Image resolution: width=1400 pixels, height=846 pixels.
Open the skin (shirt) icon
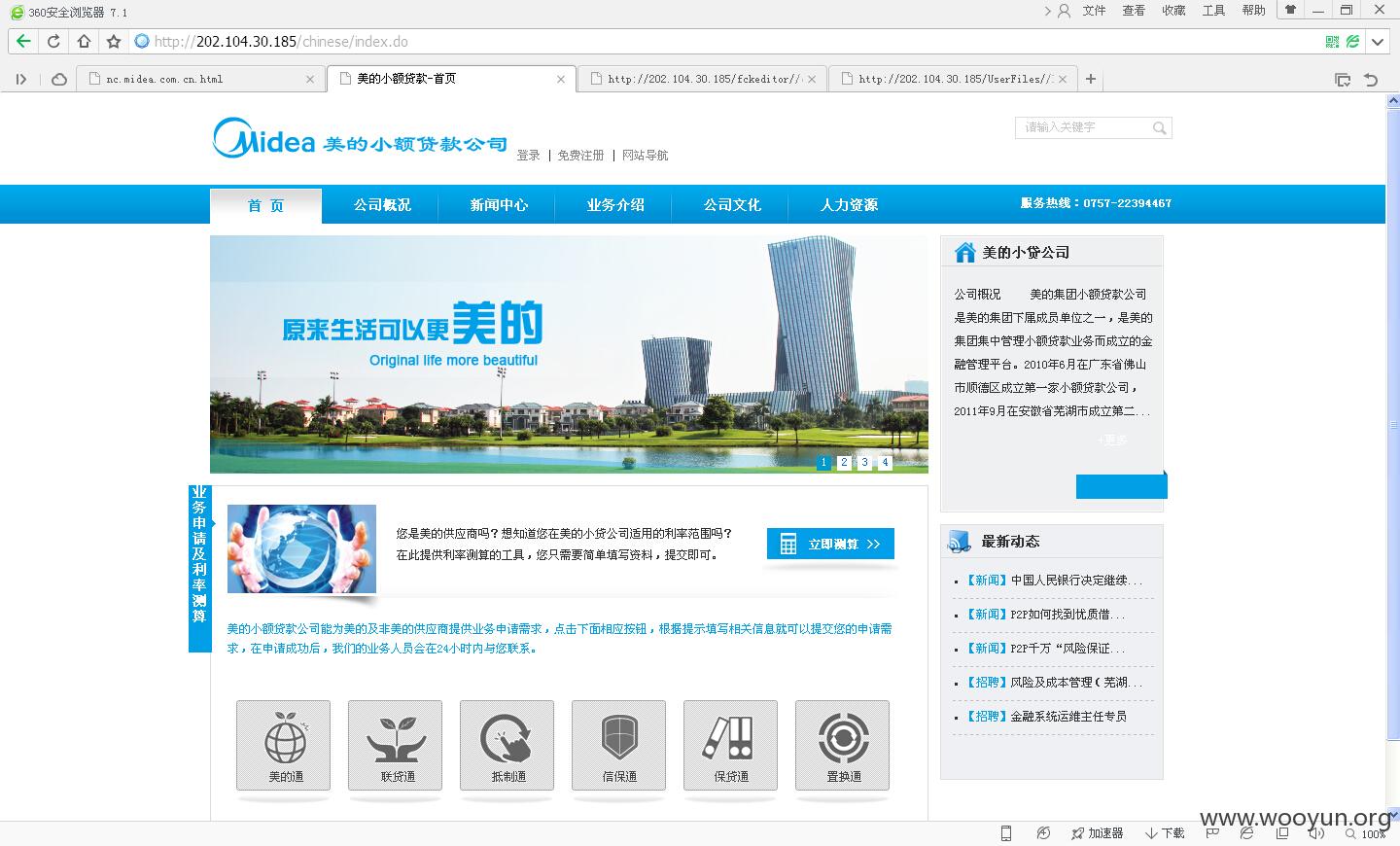click(x=1291, y=10)
